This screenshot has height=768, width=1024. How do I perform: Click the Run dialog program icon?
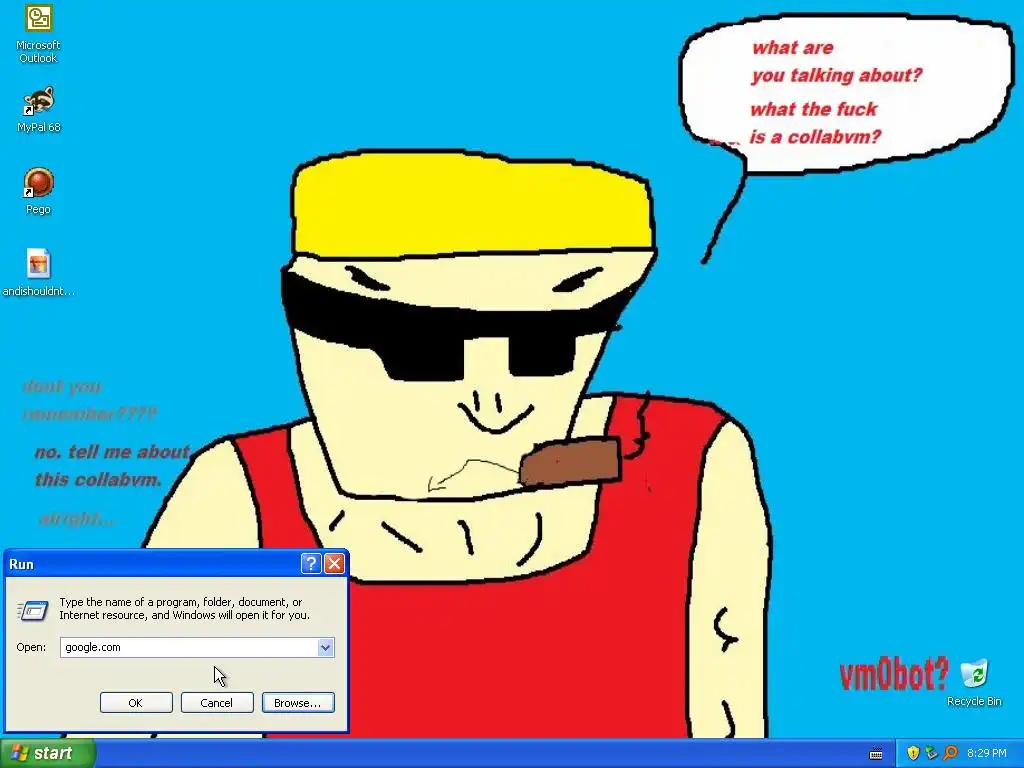(33, 611)
